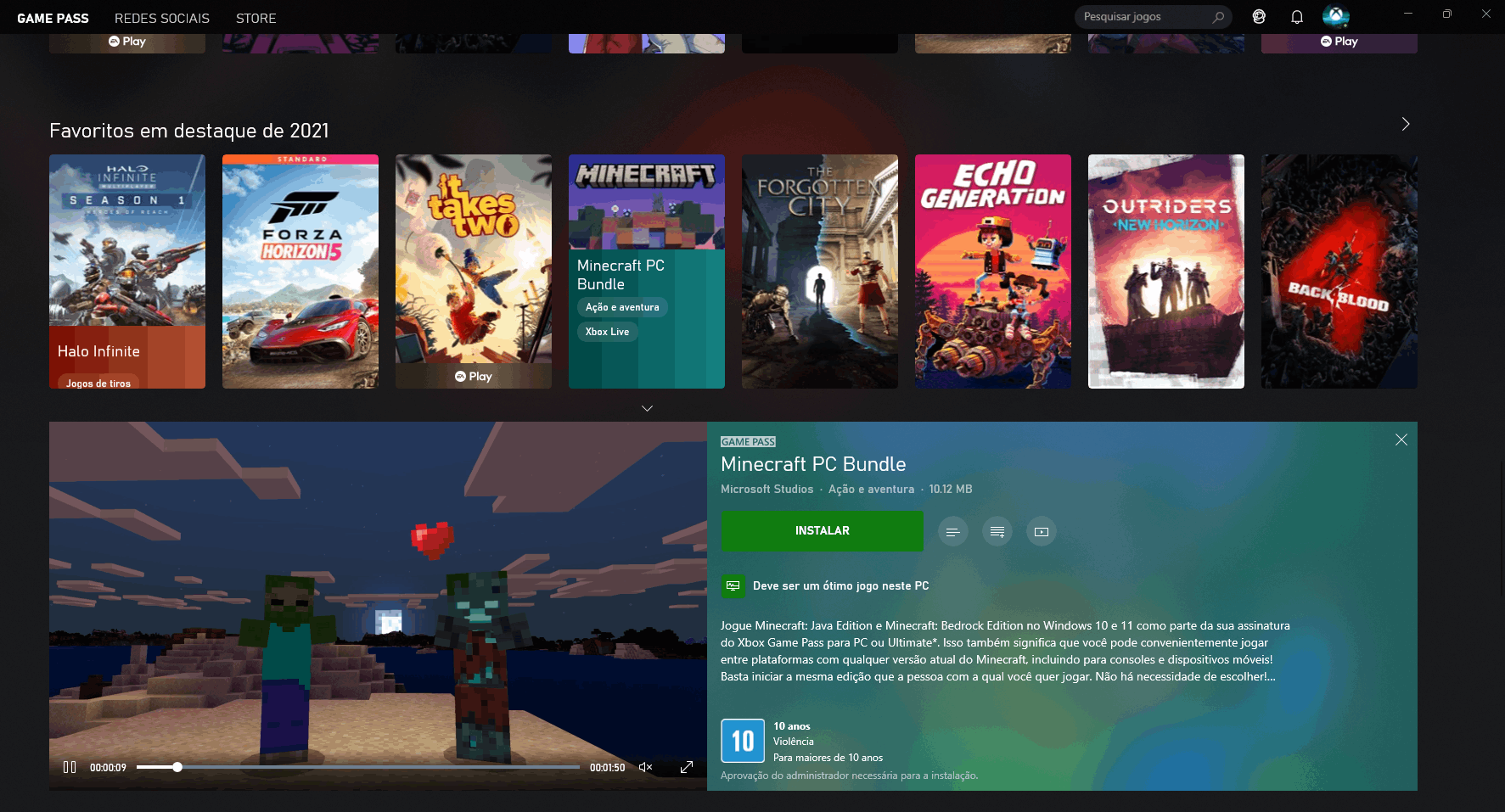Select the Back 4 Blood cover
This screenshot has height=812, width=1505.
(1339, 272)
